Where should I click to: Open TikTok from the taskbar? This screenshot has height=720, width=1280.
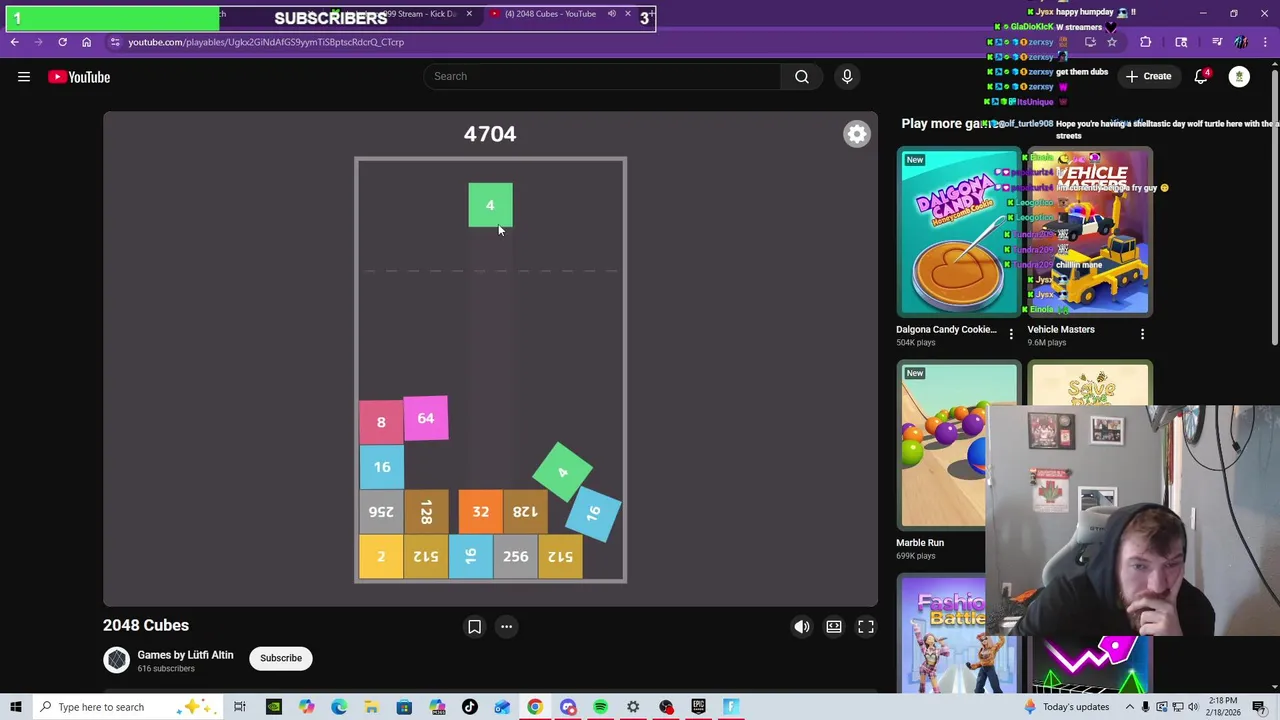coord(470,707)
